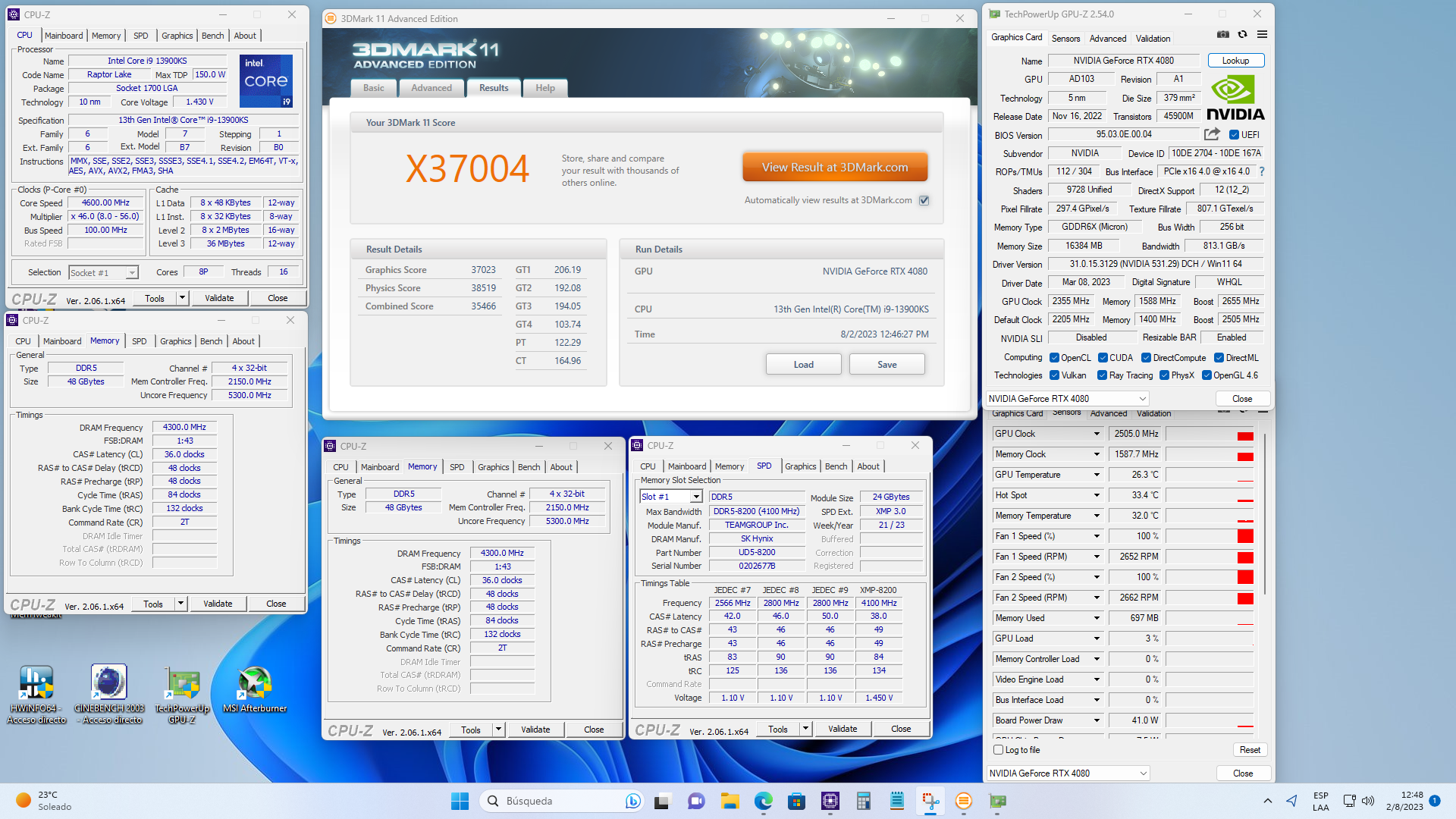Open Bench tab in CPU-Z processor window

click(x=213, y=36)
